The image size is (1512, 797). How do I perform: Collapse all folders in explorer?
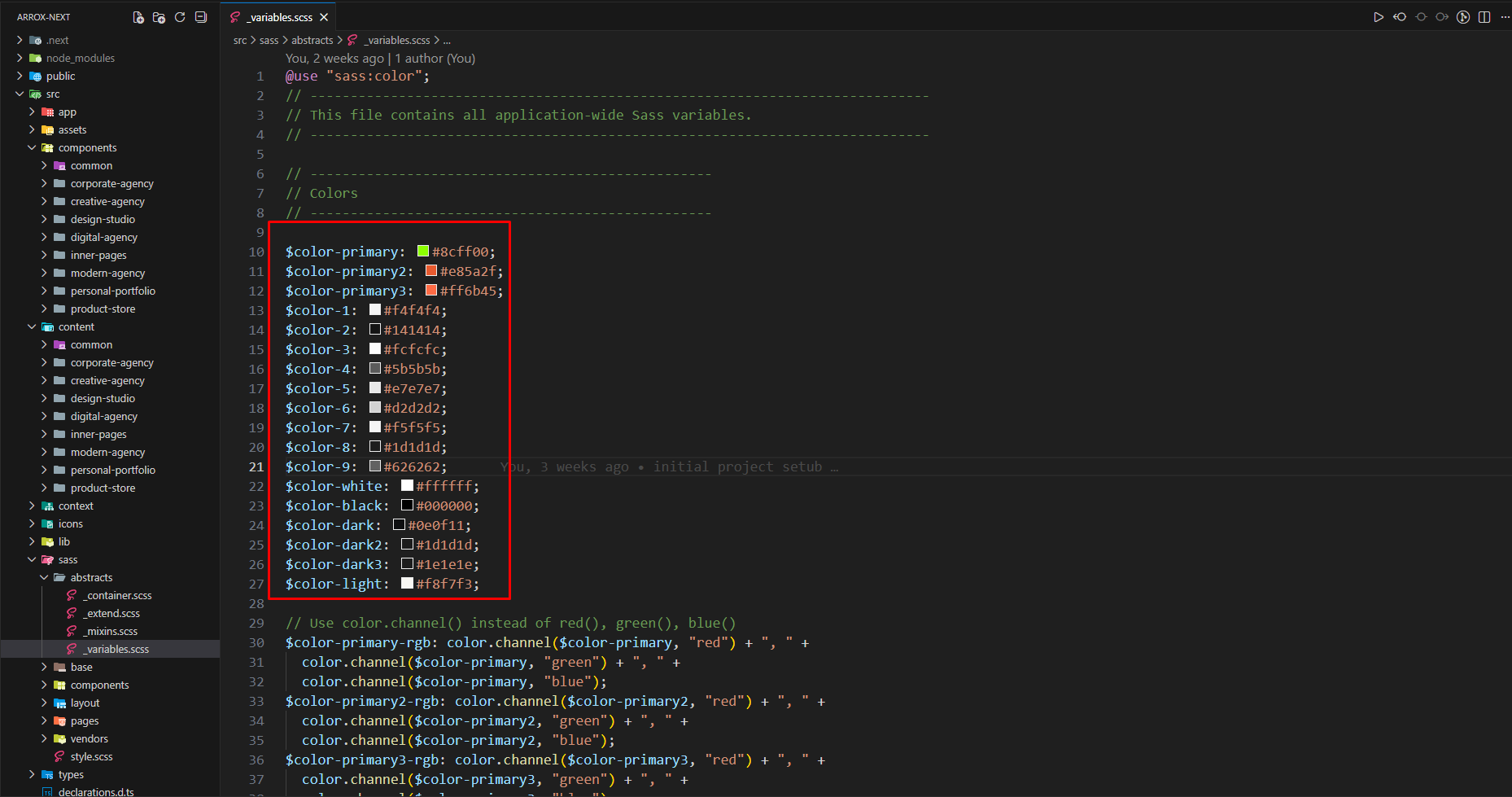201,17
